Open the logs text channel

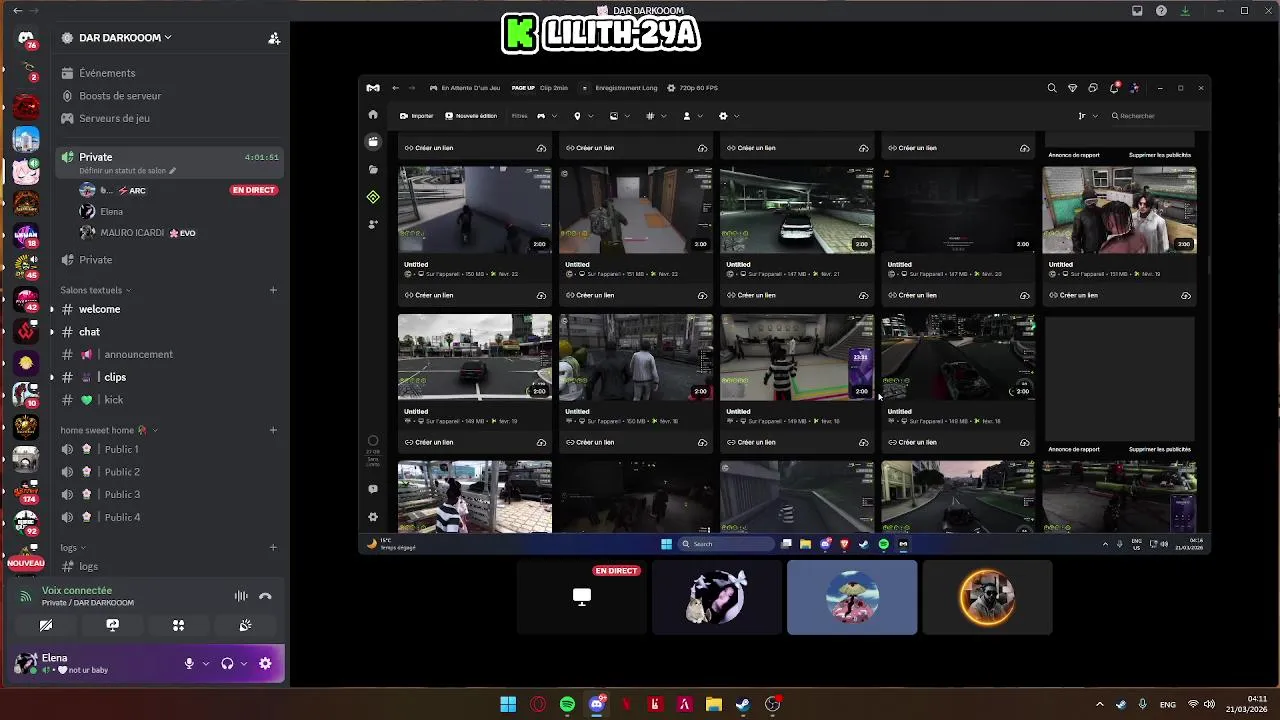pyautogui.click(x=170, y=566)
